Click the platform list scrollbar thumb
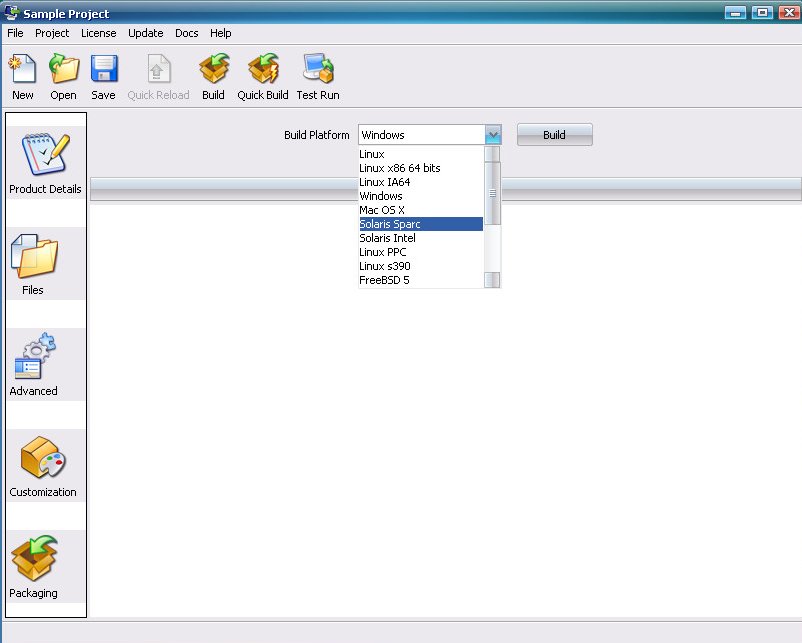Viewport: 802px width, 643px height. tap(492, 193)
